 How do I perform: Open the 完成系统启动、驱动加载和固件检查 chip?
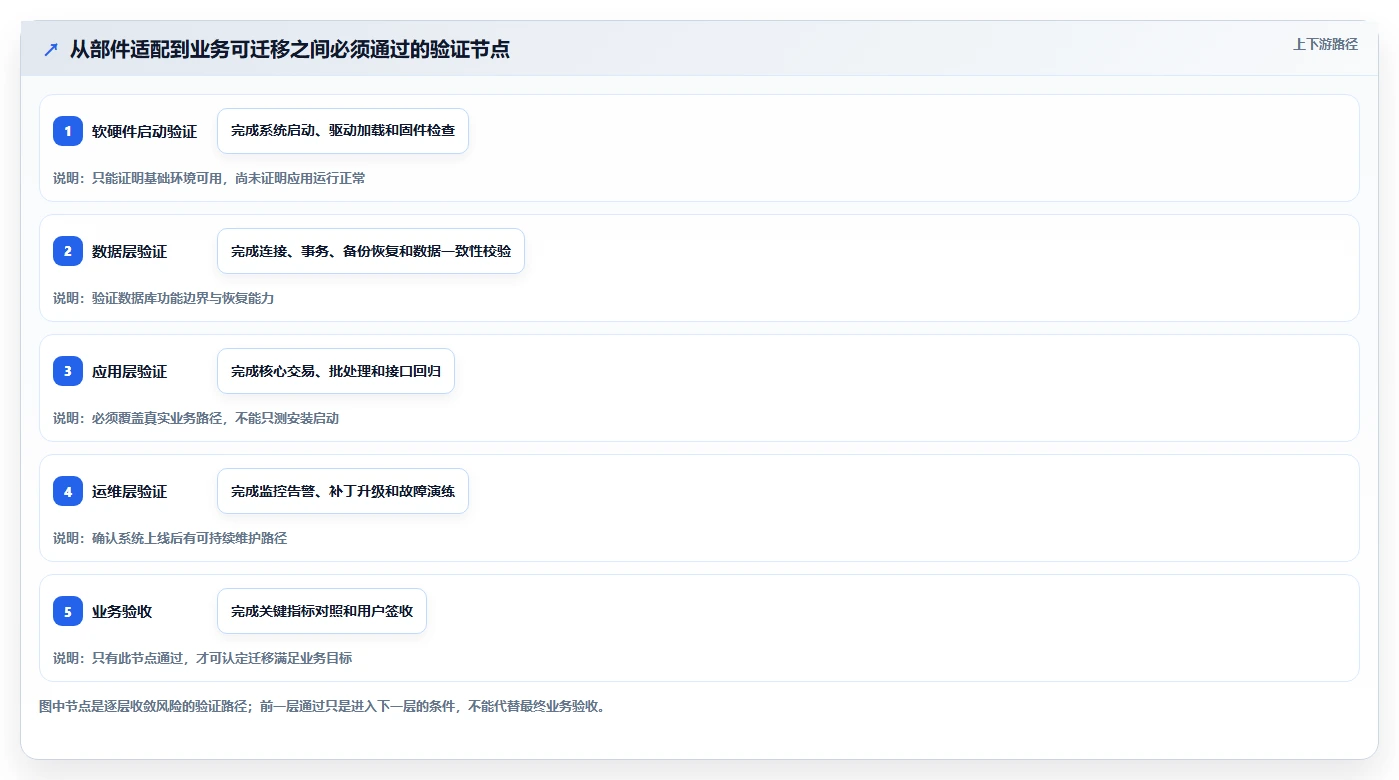[x=343, y=131]
